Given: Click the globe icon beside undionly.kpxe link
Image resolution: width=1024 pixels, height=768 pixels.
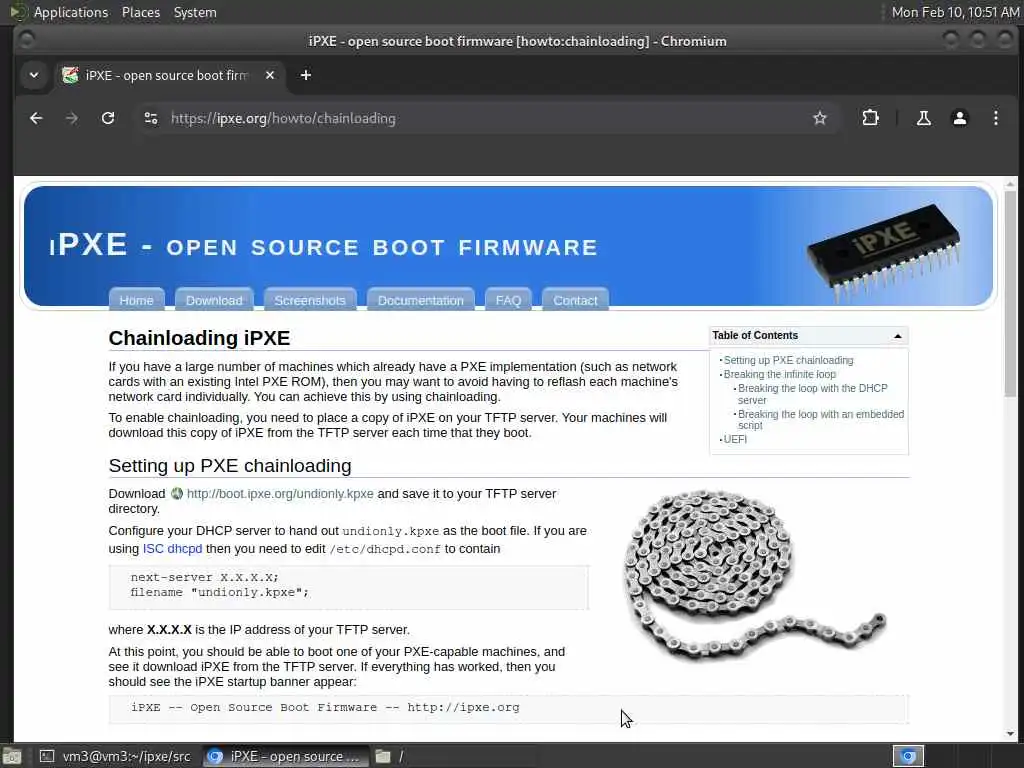Looking at the screenshot, I should point(177,494).
